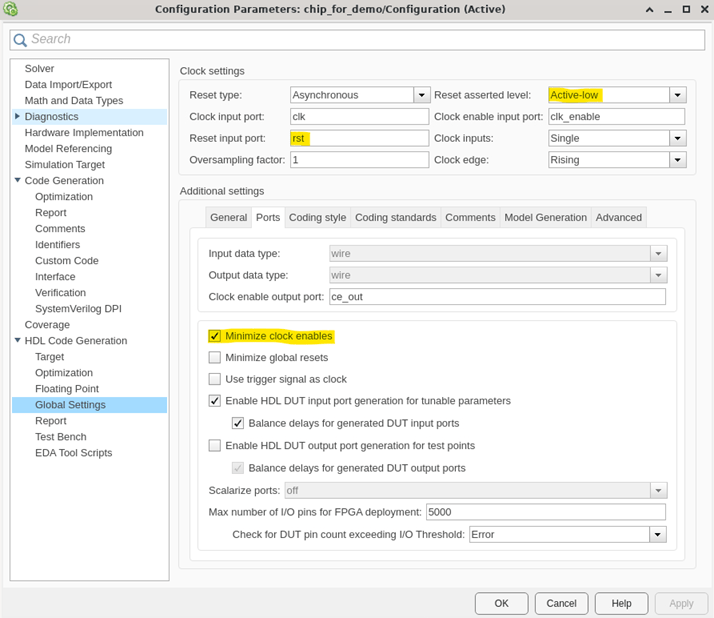Select Hardware Implementation in sidebar
This screenshot has width=714, height=618.
pyautogui.click(x=84, y=133)
